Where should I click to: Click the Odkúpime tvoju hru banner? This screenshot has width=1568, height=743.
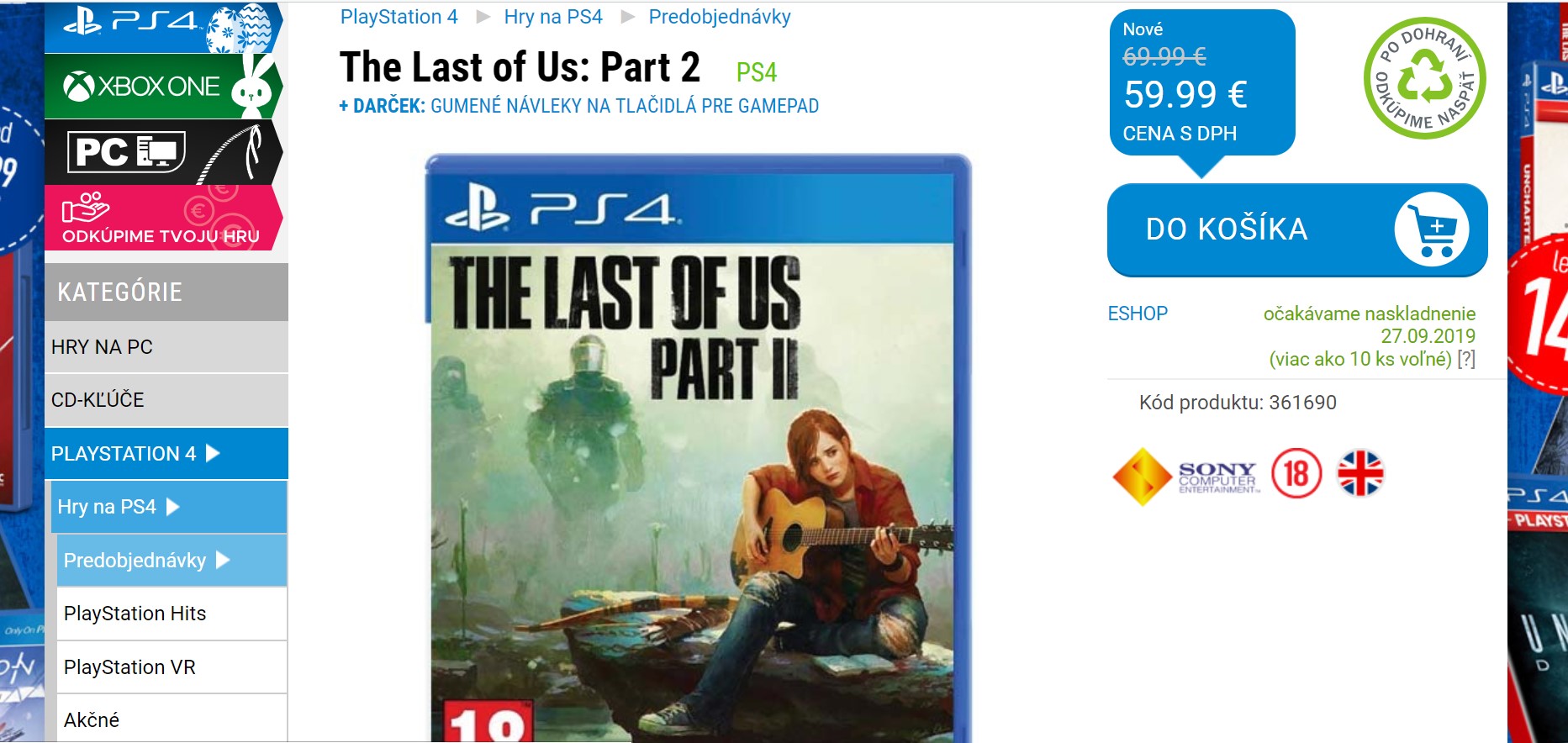click(163, 219)
